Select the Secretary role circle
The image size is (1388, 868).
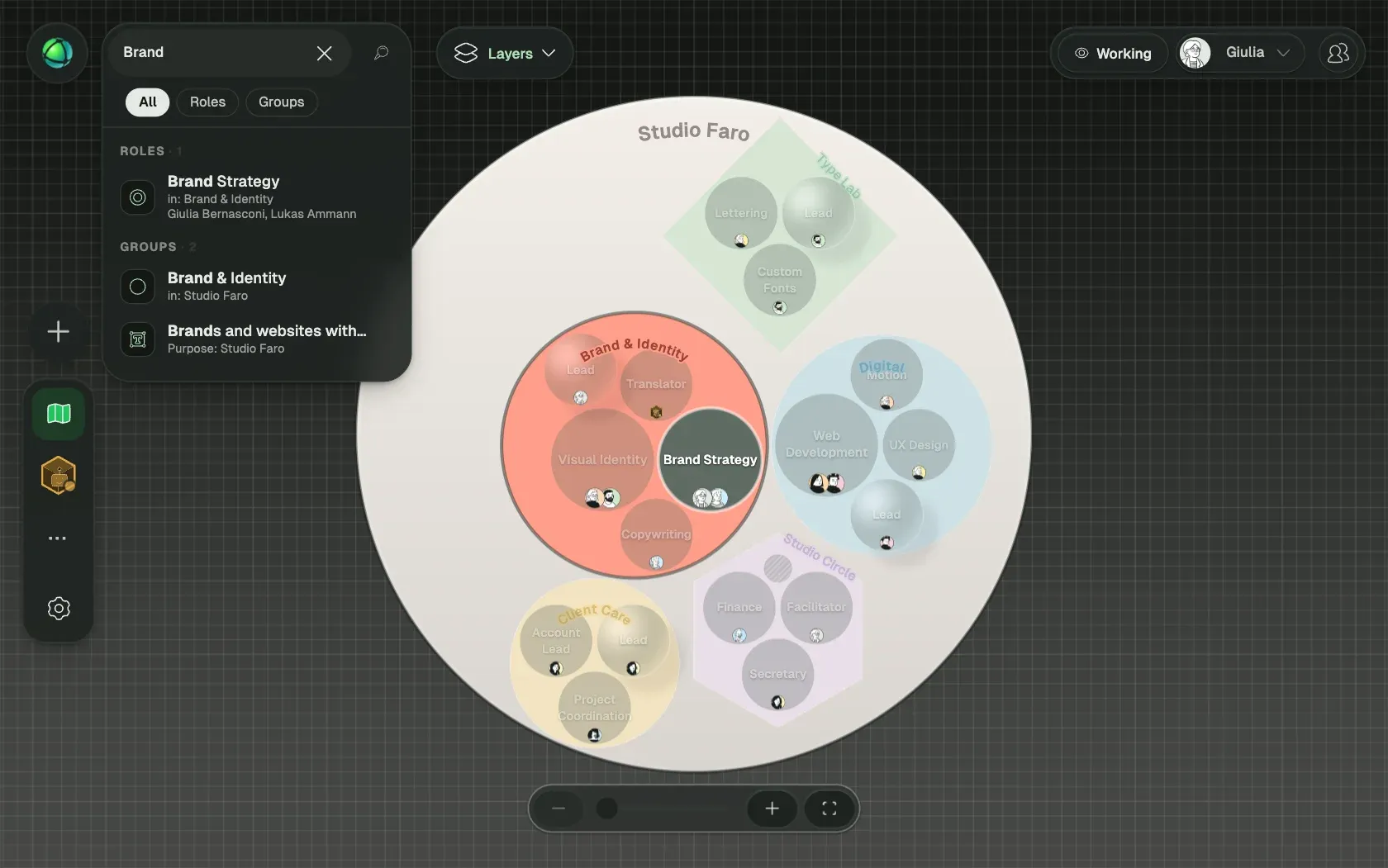click(x=777, y=674)
